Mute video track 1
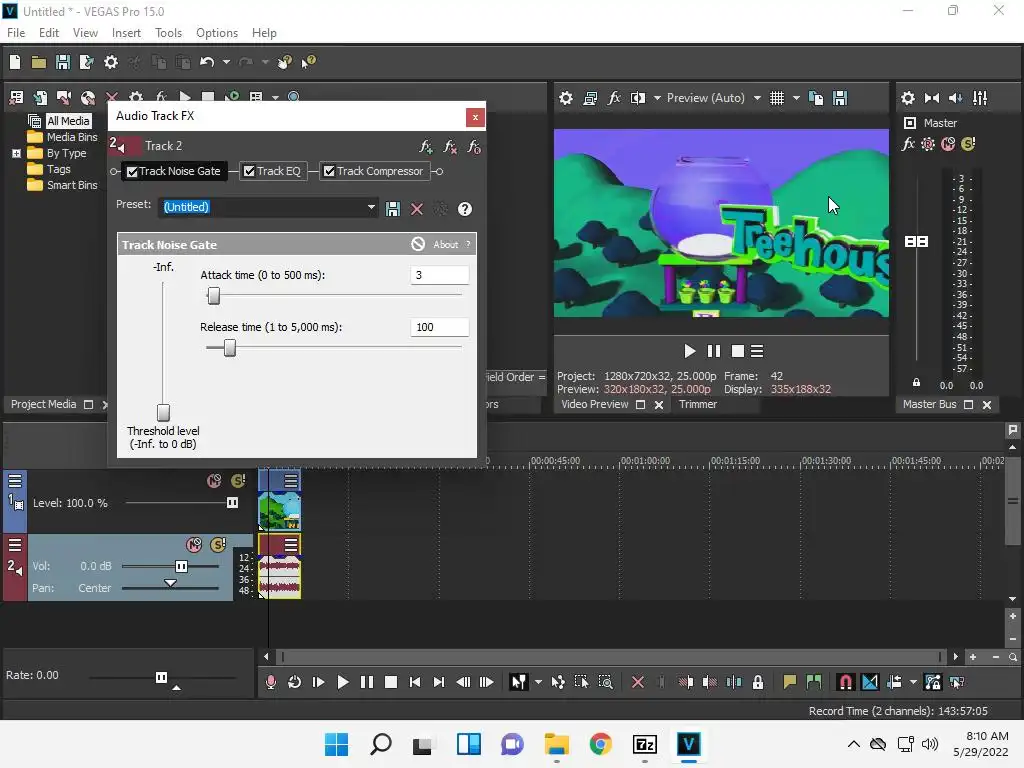Image resolution: width=1024 pixels, height=768 pixels. click(x=214, y=481)
